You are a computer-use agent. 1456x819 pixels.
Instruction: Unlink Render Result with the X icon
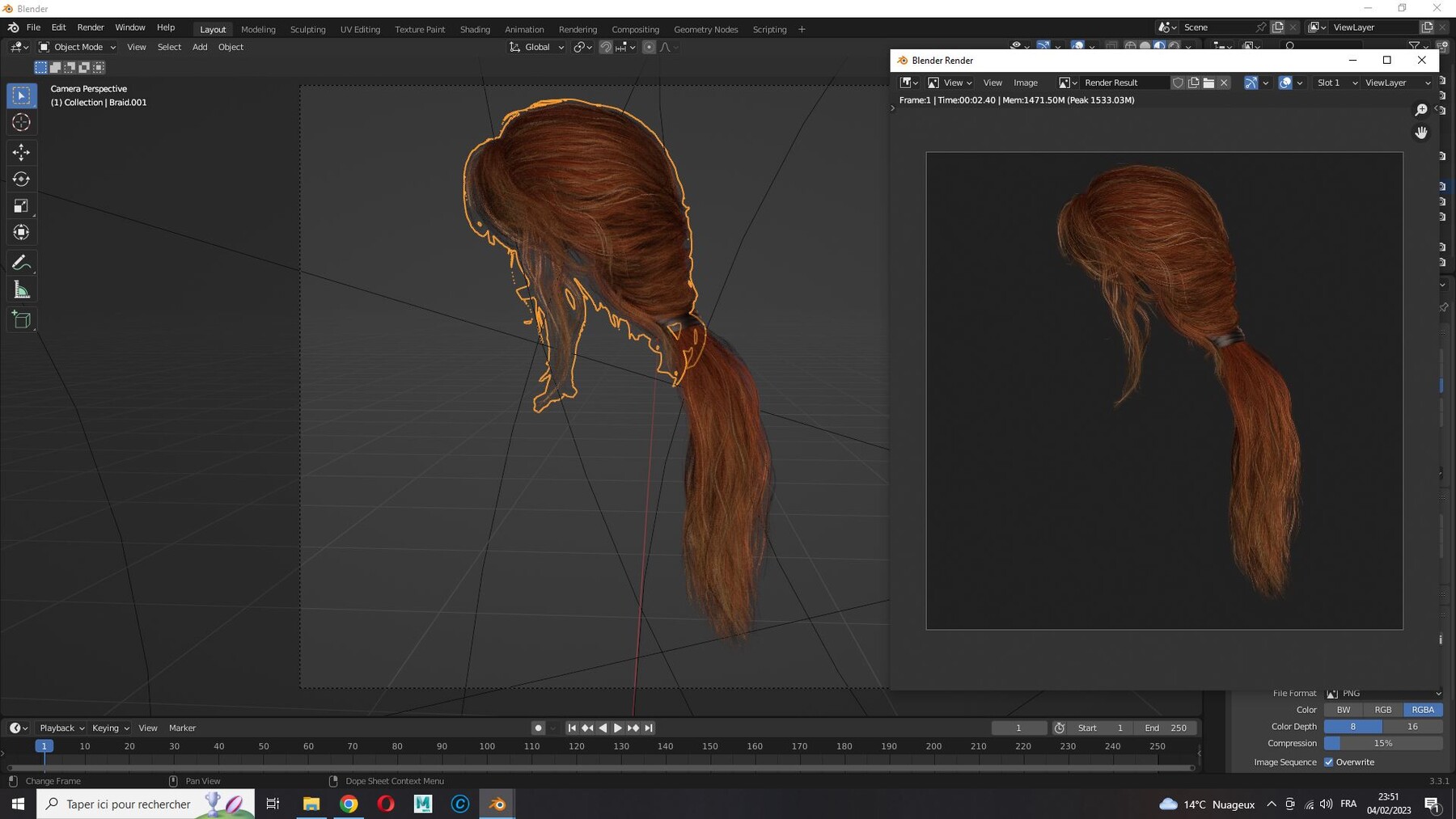1224,82
